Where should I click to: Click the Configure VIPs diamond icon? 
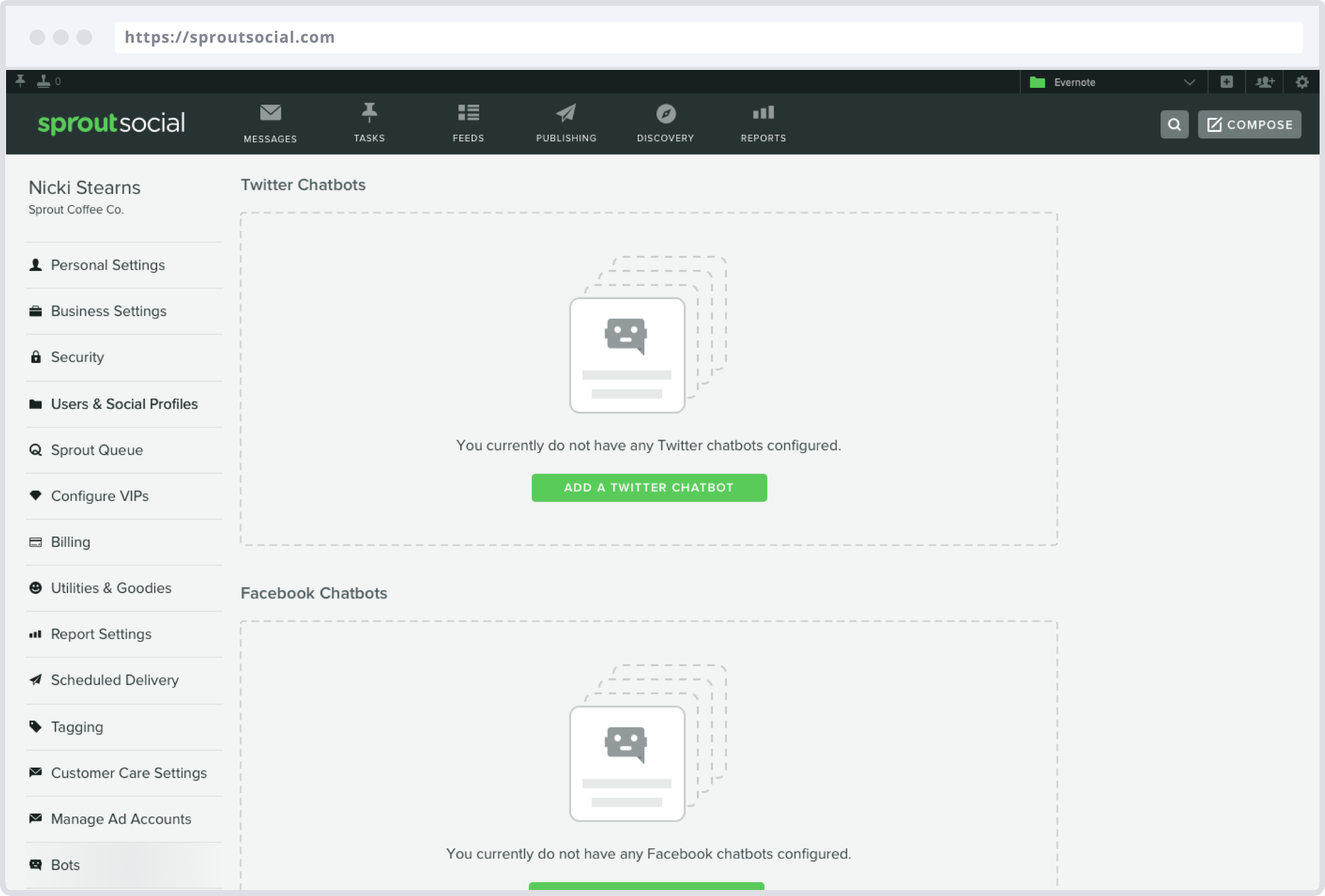point(36,496)
